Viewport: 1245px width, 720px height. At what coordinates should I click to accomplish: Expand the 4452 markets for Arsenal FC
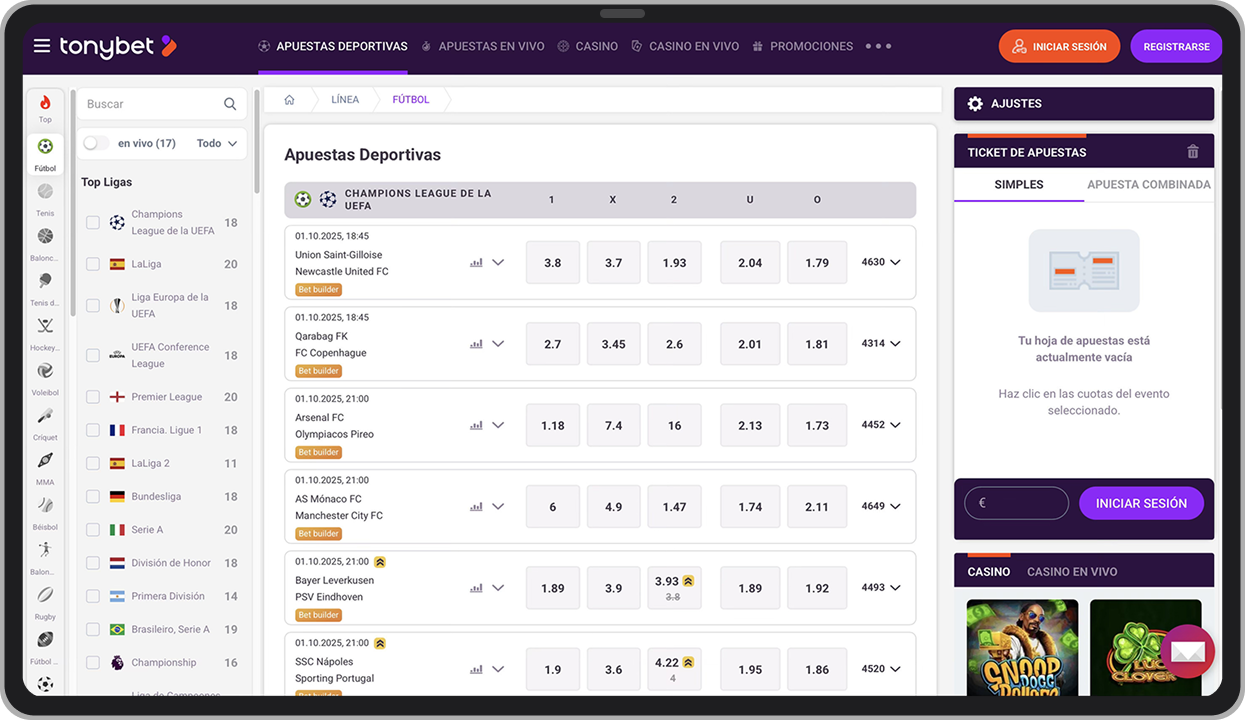click(x=881, y=424)
